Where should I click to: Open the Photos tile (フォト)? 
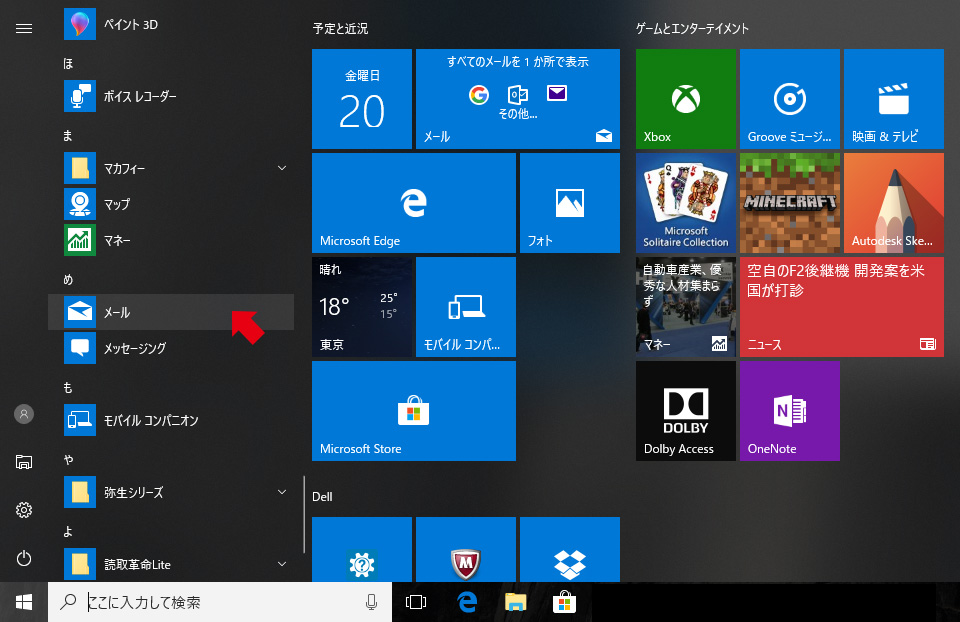[570, 203]
